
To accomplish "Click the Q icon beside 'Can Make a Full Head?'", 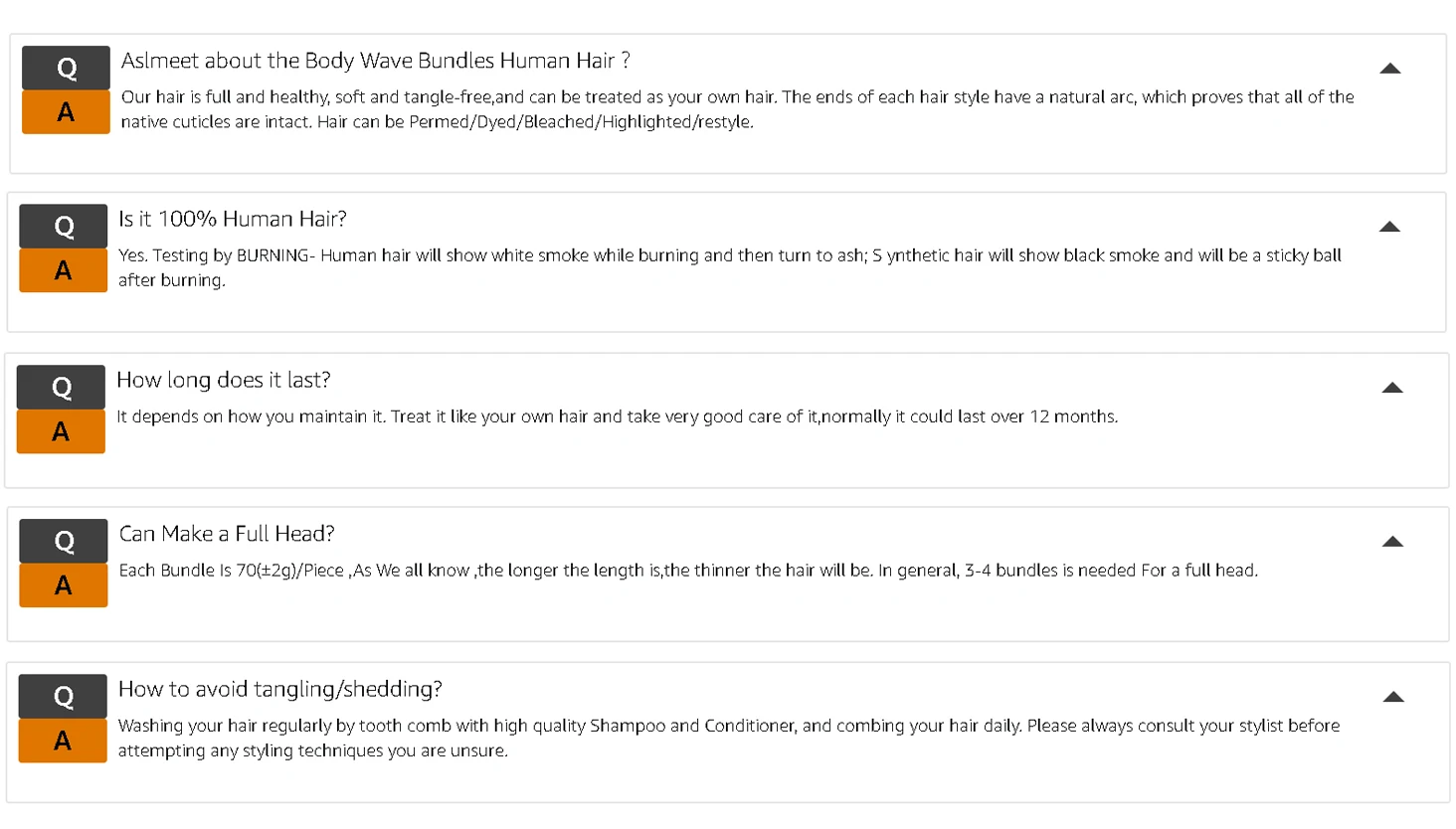I will coord(64,541).
